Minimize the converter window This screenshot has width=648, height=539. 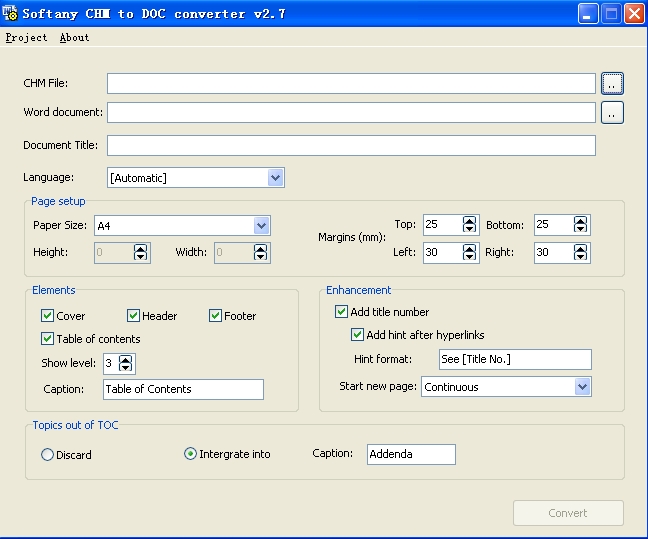coord(588,14)
